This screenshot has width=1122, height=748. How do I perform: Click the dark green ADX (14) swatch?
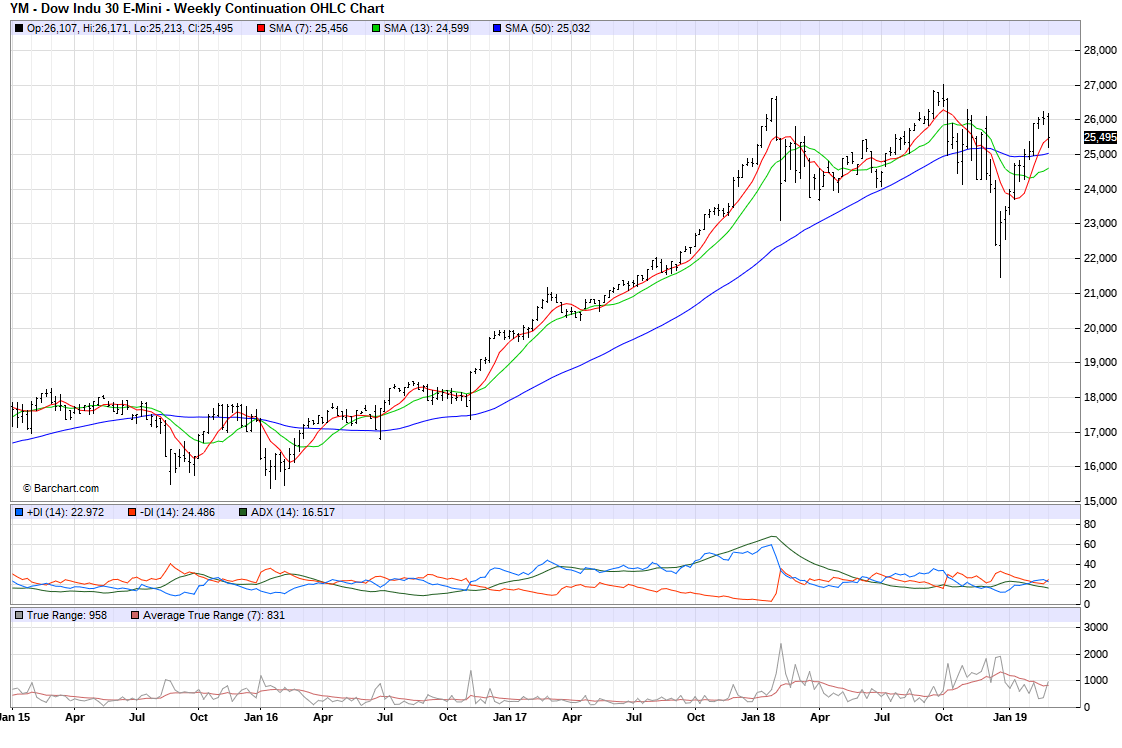tap(243, 512)
